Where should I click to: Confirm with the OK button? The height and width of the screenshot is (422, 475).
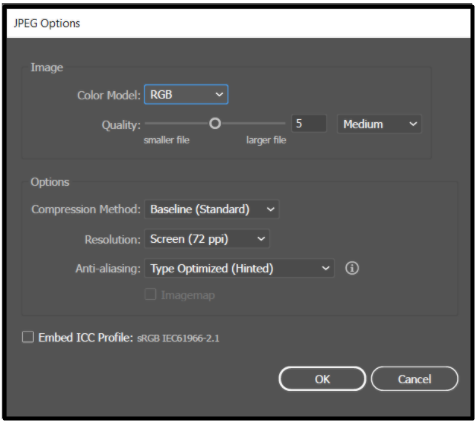coord(322,379)
